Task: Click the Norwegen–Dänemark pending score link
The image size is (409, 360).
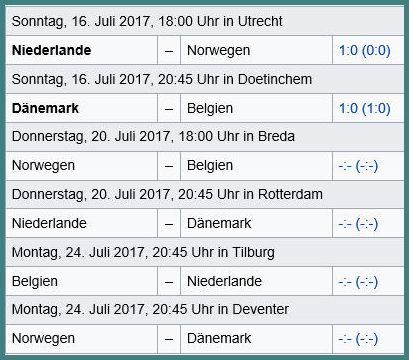Action: click(x=358, y=339)
